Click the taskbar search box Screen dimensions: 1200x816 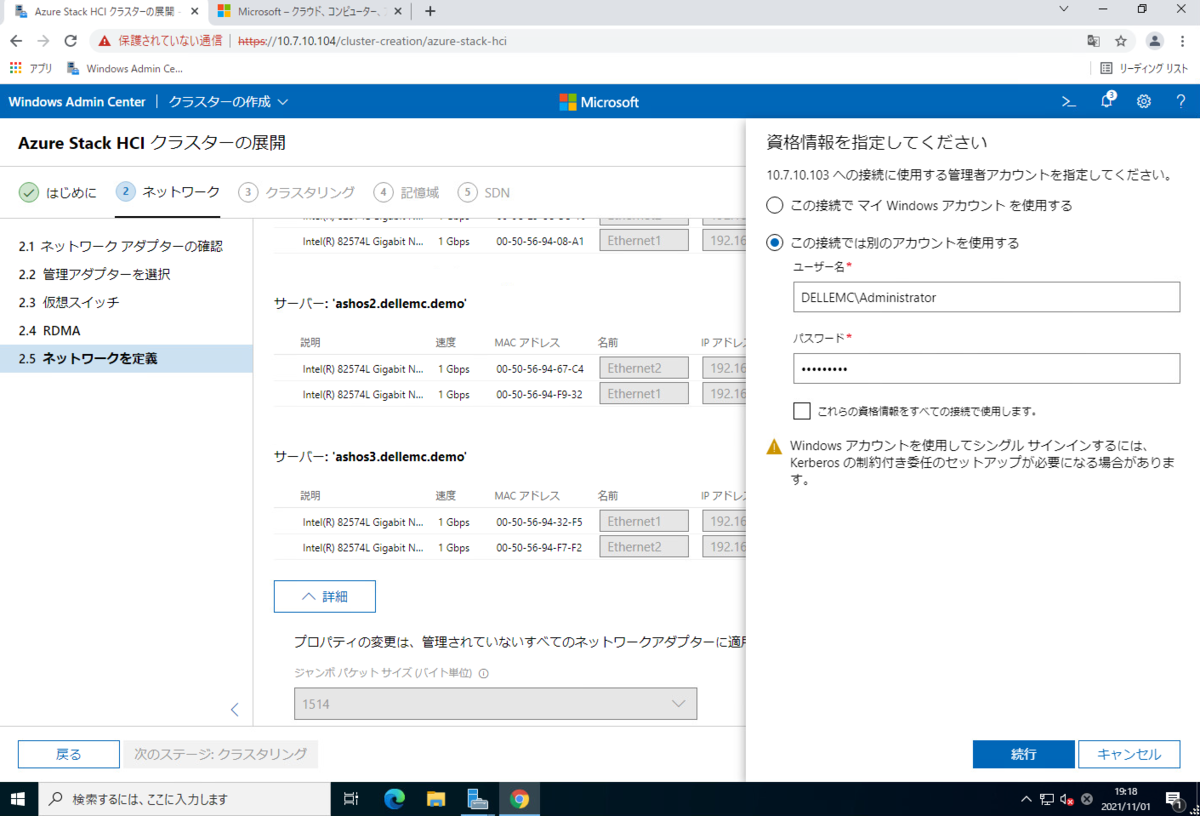tap(185, 799)
